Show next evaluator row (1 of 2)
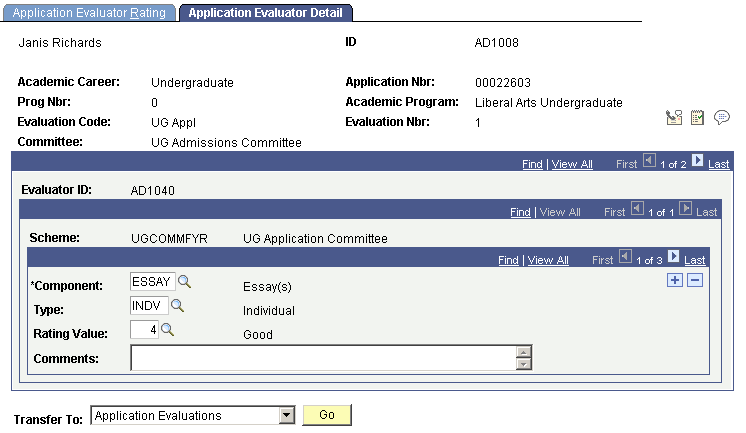Image resolution: width=746 pixels, height=433 pixels. coord(697,161)
